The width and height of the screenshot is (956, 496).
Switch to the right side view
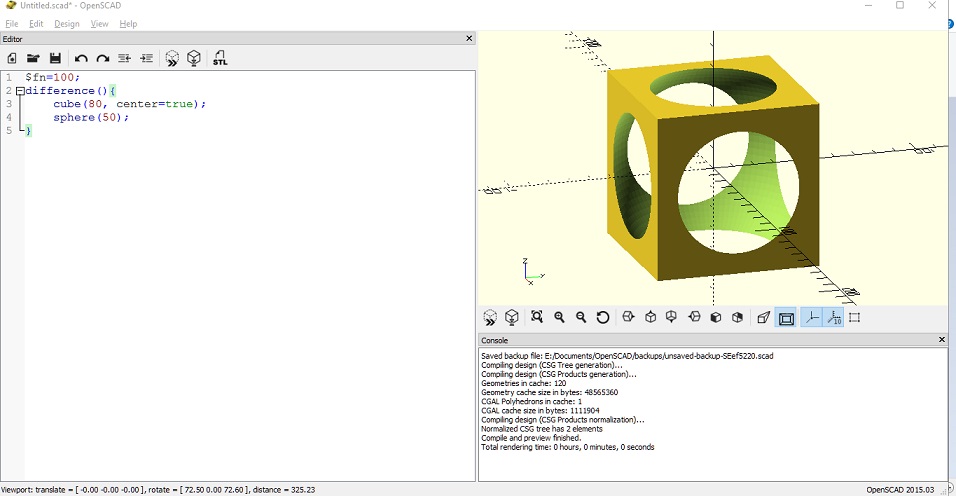[x=628, y=317]
